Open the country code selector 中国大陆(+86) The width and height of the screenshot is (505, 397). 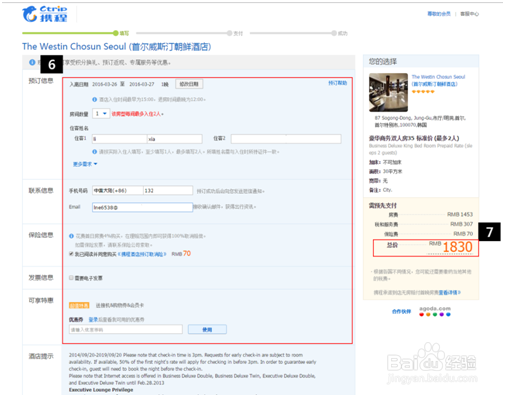(118, 190)
